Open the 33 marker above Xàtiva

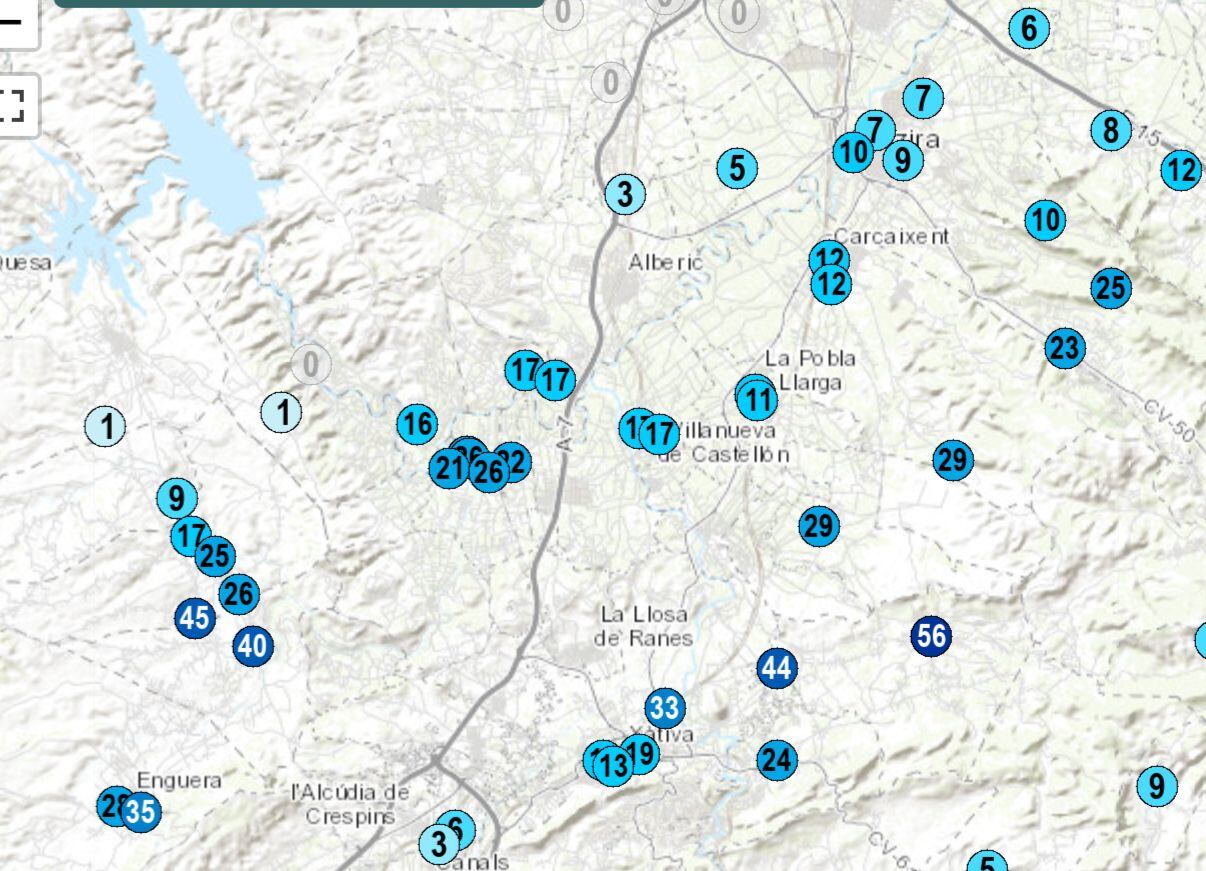[664, 708]
